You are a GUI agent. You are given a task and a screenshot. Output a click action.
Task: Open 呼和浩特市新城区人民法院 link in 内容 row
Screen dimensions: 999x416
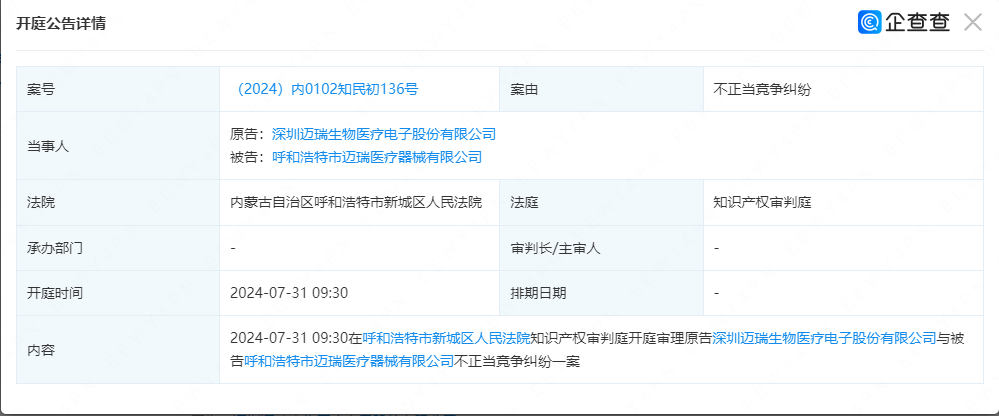point(446,338)
